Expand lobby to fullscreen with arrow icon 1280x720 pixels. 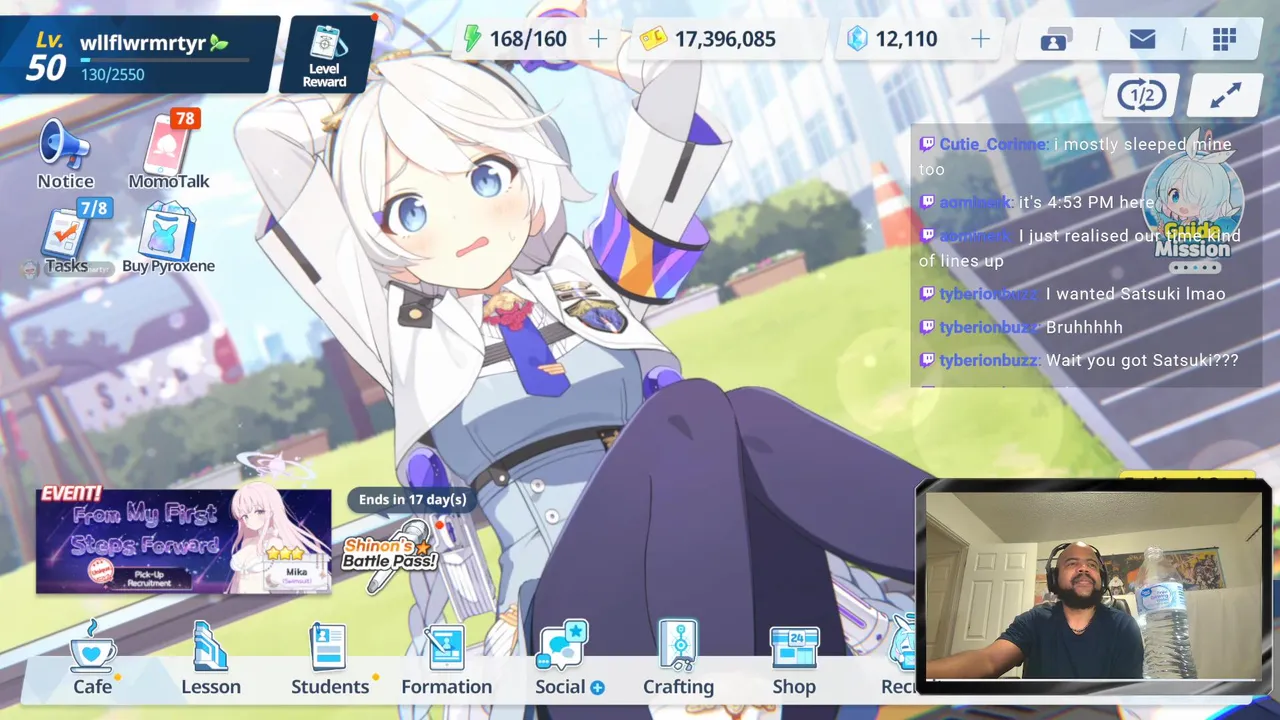tap(1225, 96)
